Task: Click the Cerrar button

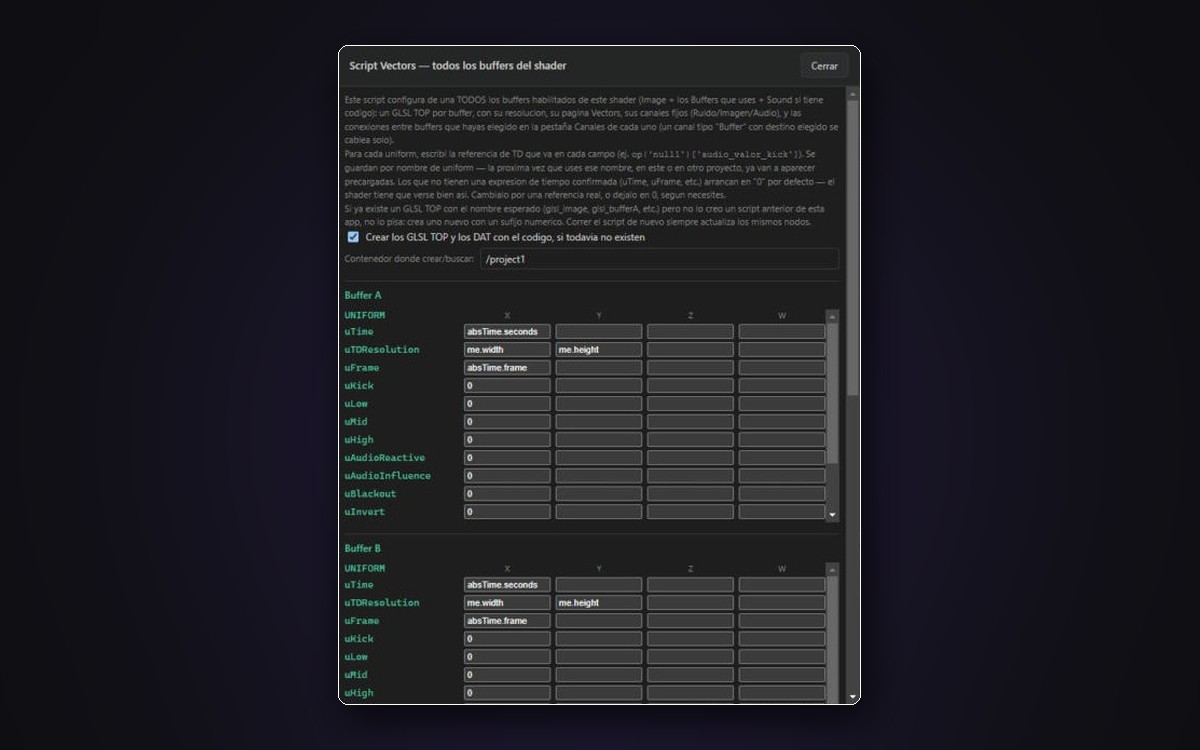Action: 824,66
